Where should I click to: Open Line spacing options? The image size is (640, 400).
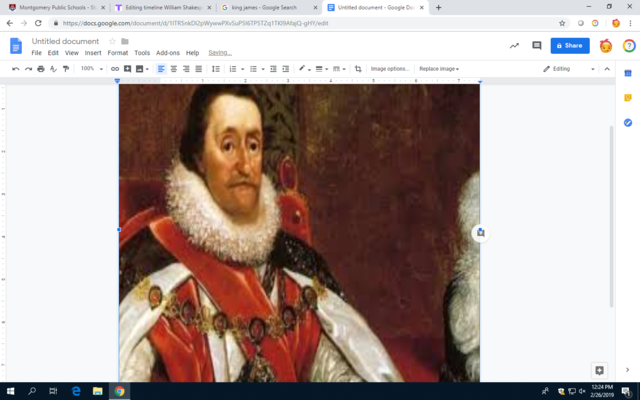coord(216,69)
